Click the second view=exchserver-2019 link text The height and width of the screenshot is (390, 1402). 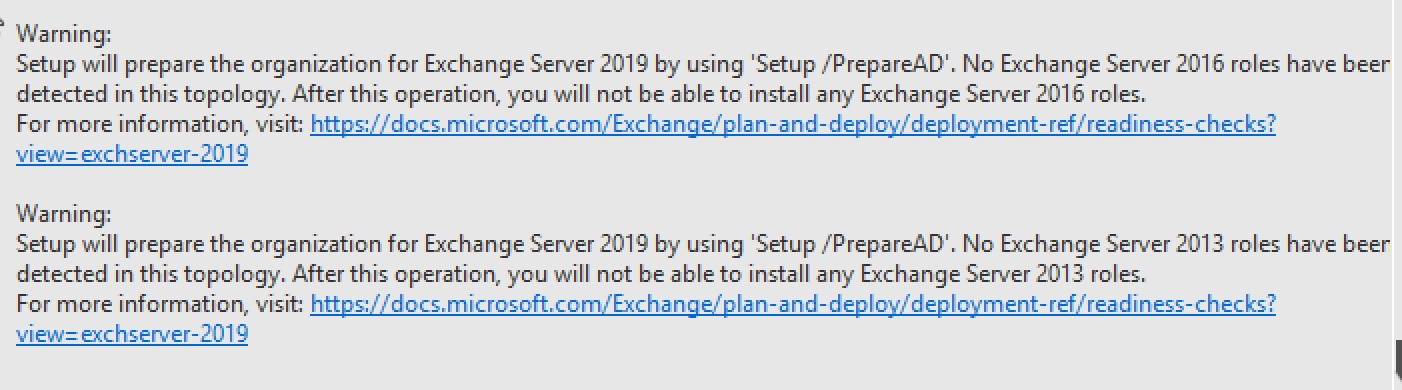pyautogui.click(x=132, y=335)
